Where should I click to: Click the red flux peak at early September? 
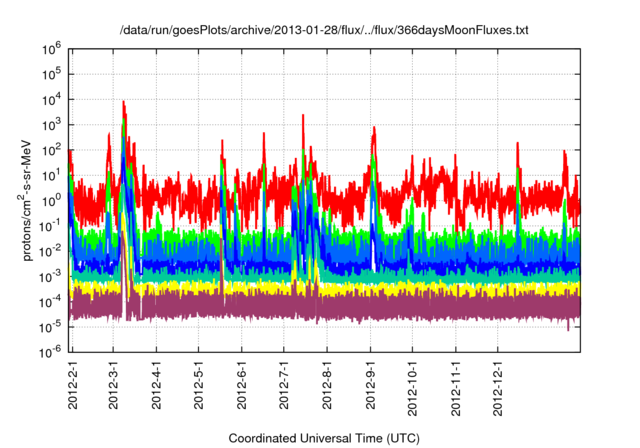374,137
